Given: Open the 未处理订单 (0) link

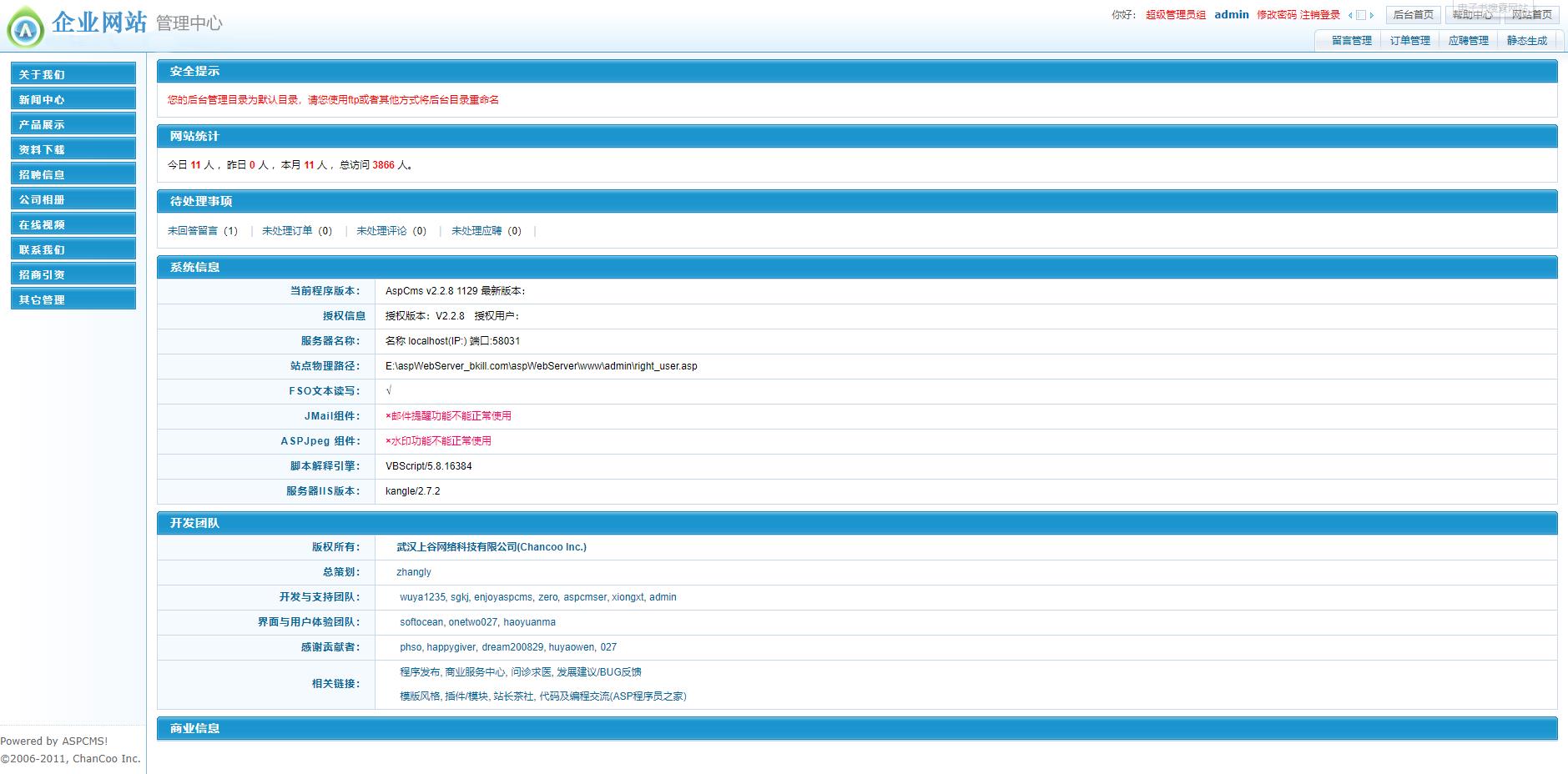Looking at the screenshot, I should 297,231.
